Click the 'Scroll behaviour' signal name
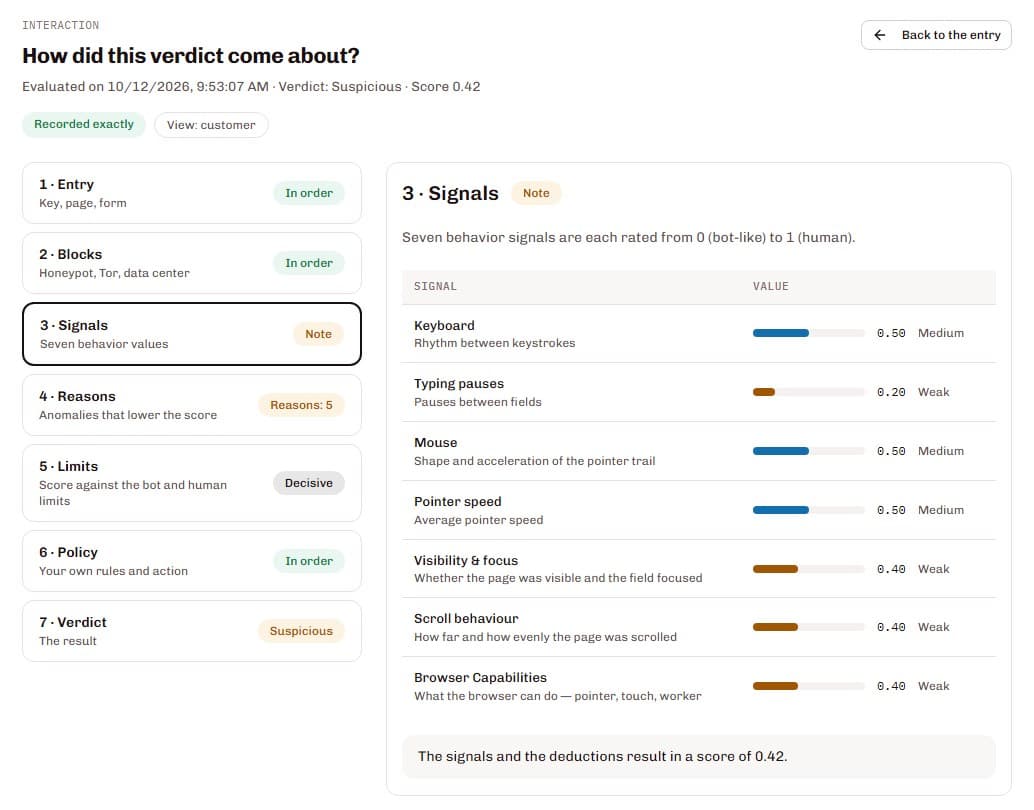Image resolution: width=1034 pixels, height=810 pixels. pyautogui.click(x=466, y=618)
